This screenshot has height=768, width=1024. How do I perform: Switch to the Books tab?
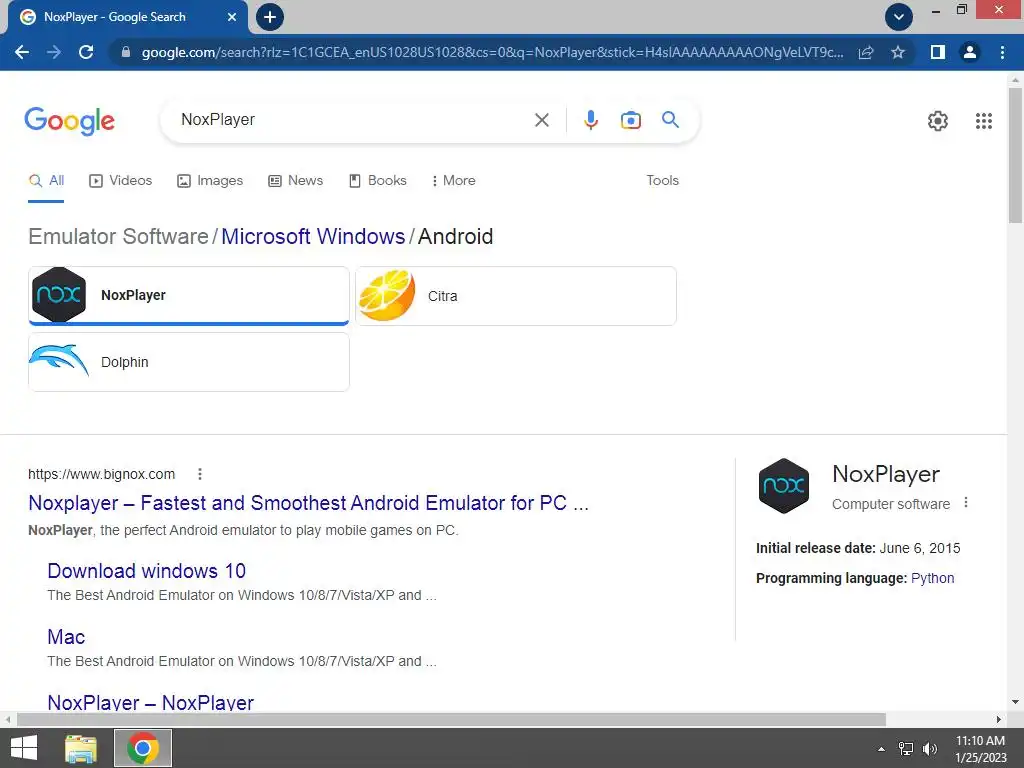(377, 181)
